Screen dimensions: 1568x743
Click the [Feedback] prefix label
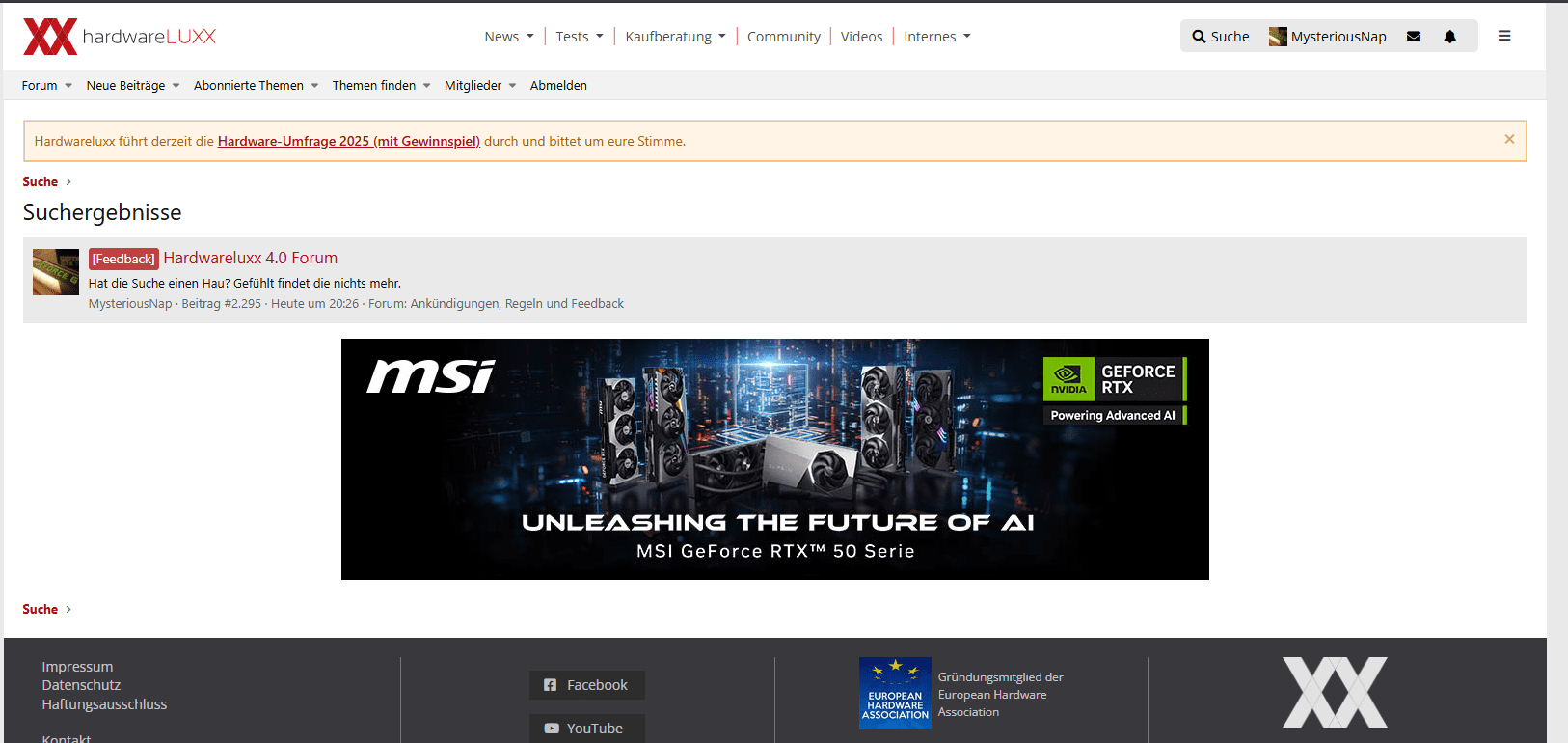pos(123,259)
